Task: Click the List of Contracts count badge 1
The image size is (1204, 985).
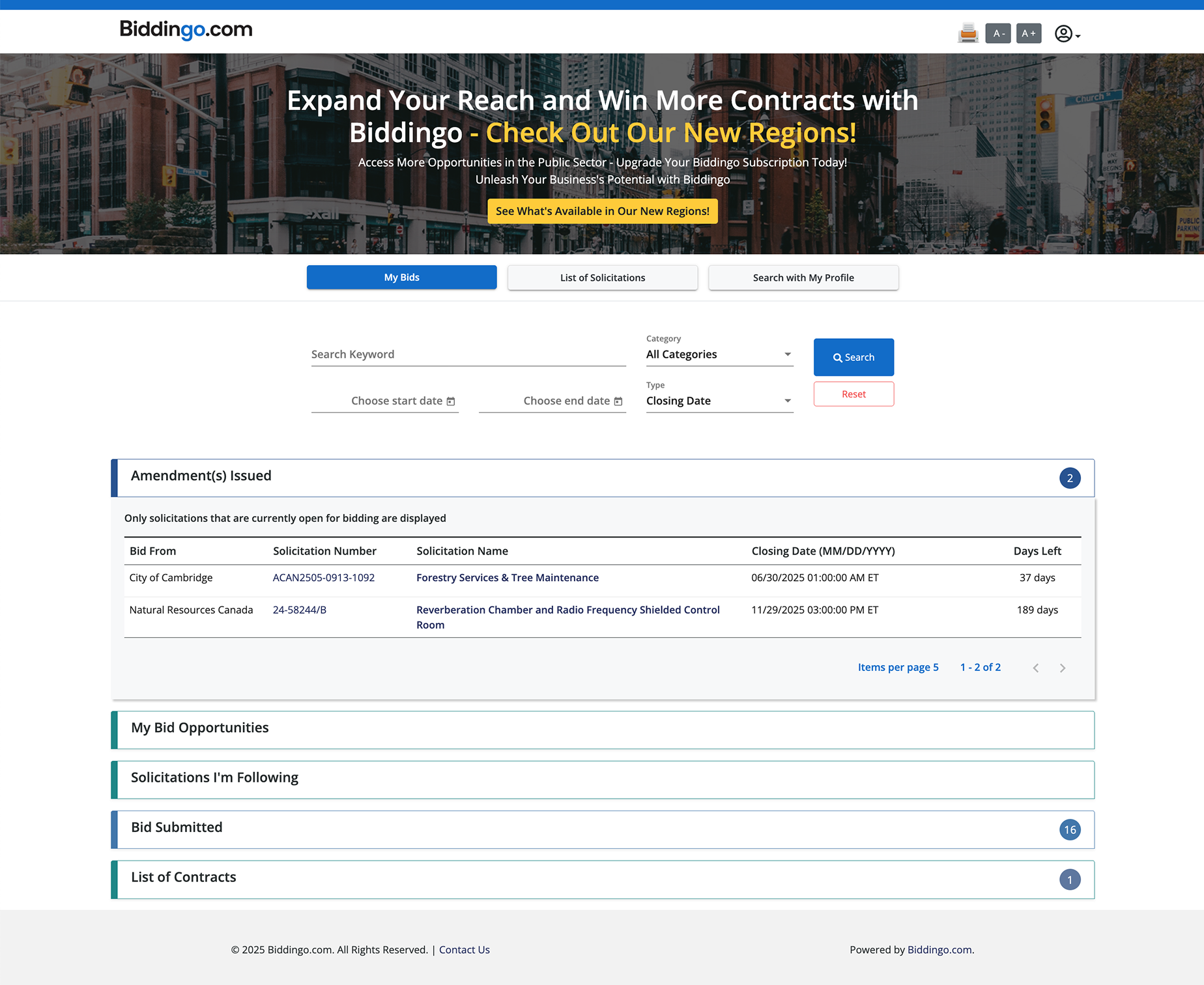Action: coord(1070,880)
